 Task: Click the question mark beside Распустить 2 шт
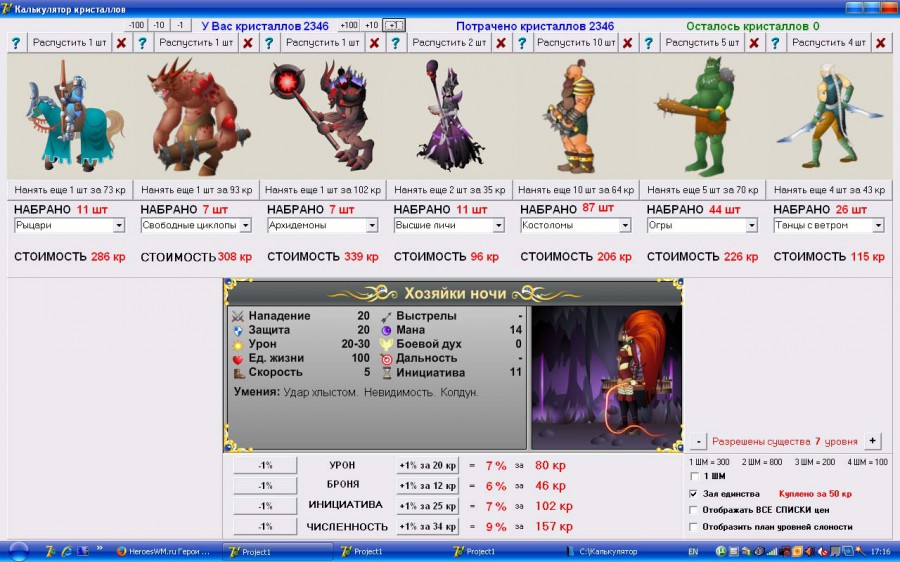coord(395,43)
